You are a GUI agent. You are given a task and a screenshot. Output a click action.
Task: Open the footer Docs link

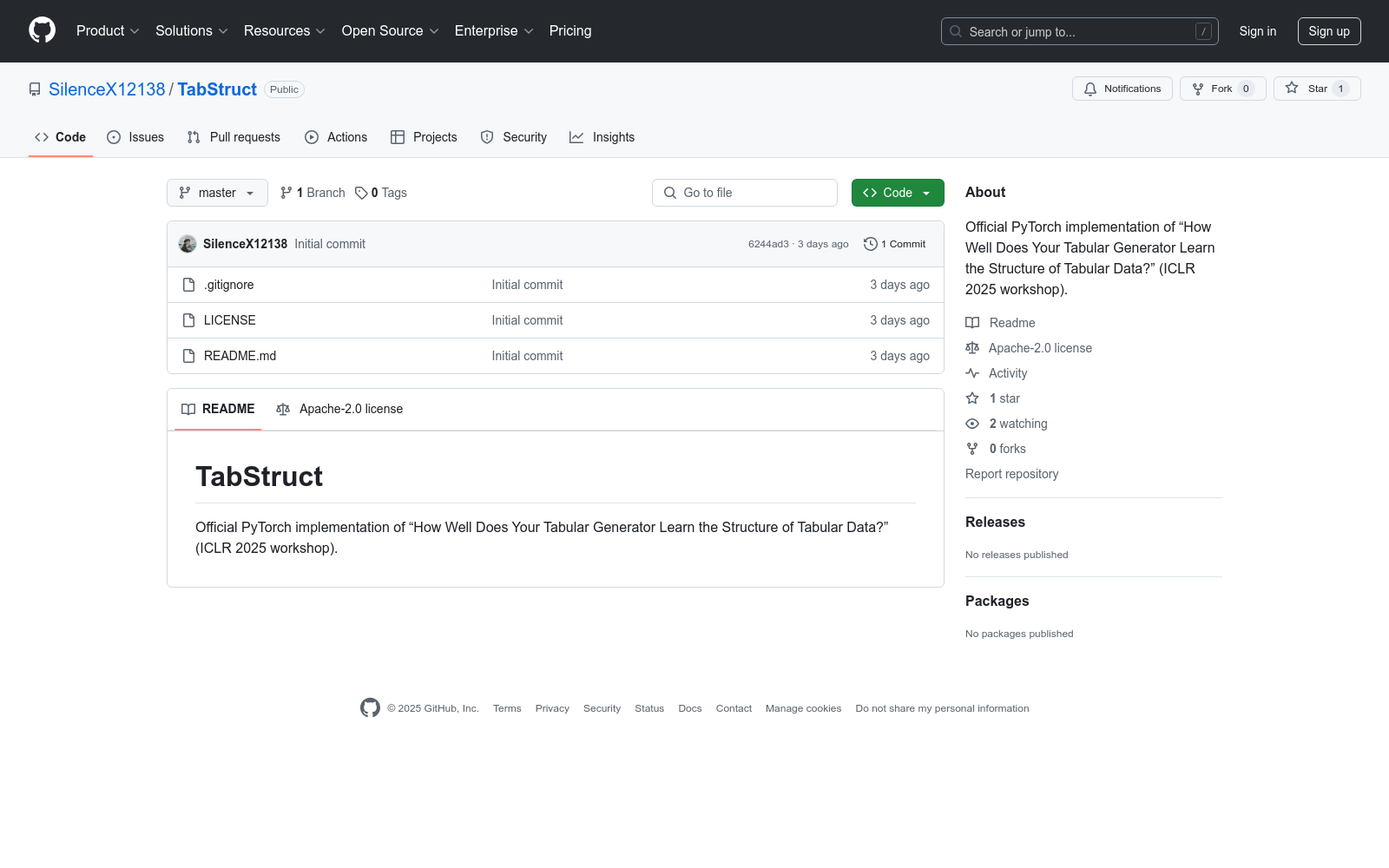(690, 708)
